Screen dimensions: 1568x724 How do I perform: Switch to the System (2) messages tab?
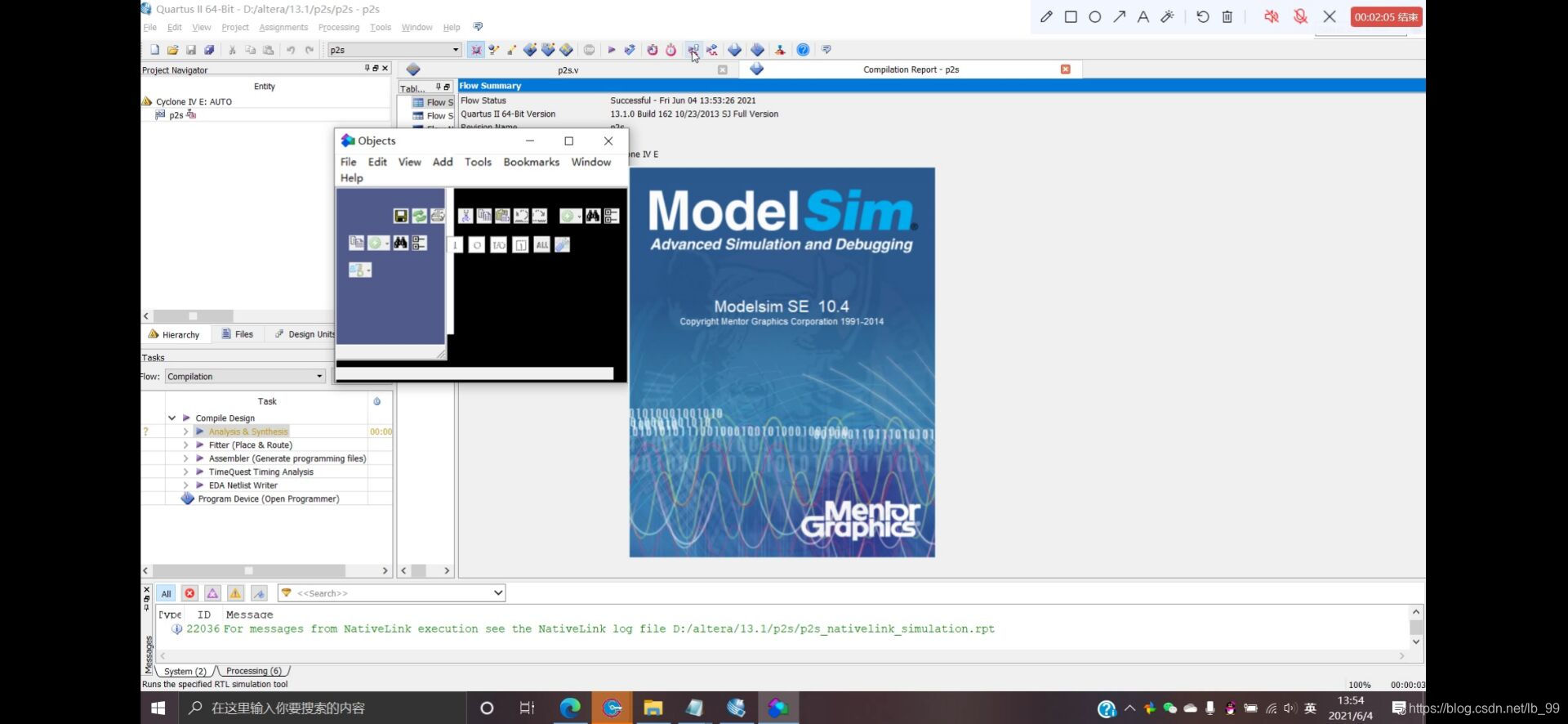click(185, 671)
